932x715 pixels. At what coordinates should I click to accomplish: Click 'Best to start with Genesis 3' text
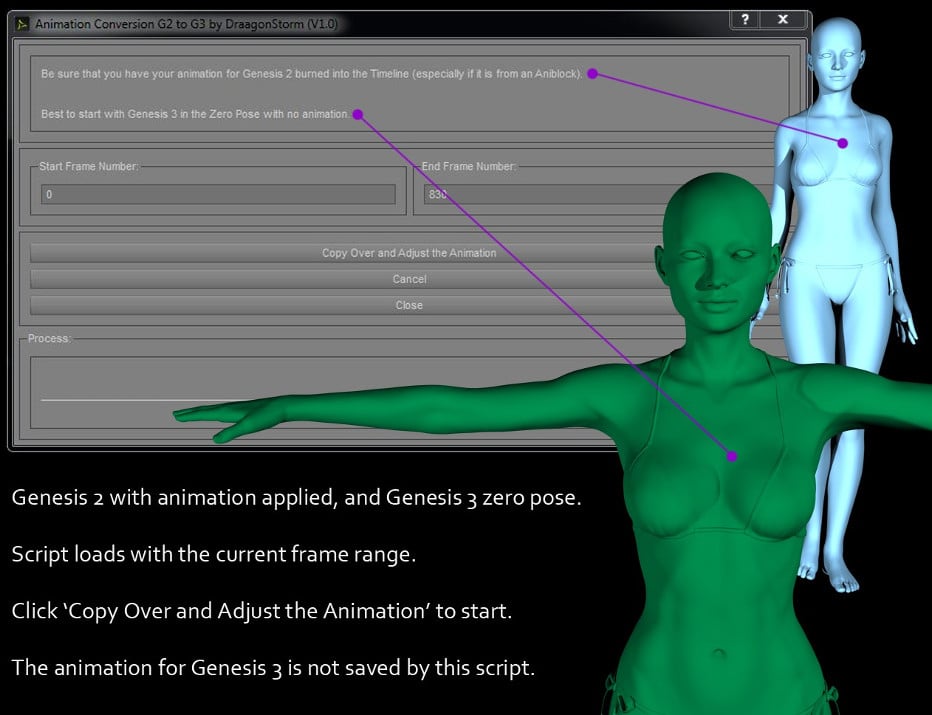click(196, 114)
